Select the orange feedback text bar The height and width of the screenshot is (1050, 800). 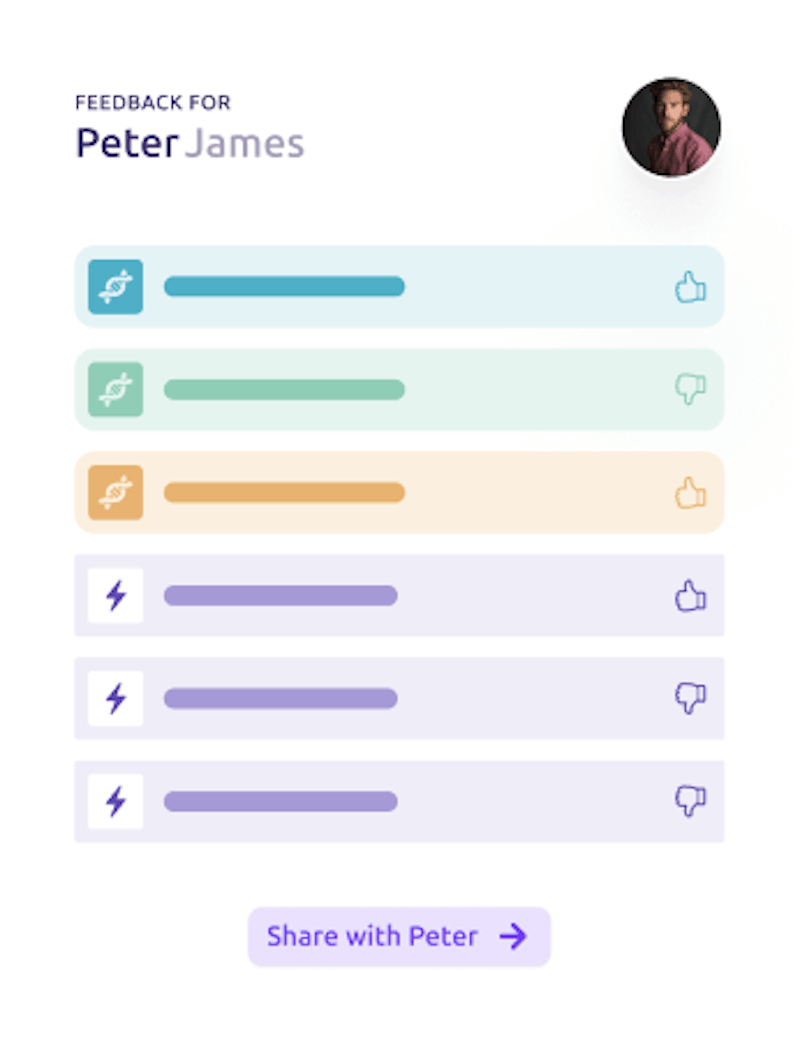[x=284, y=493]
